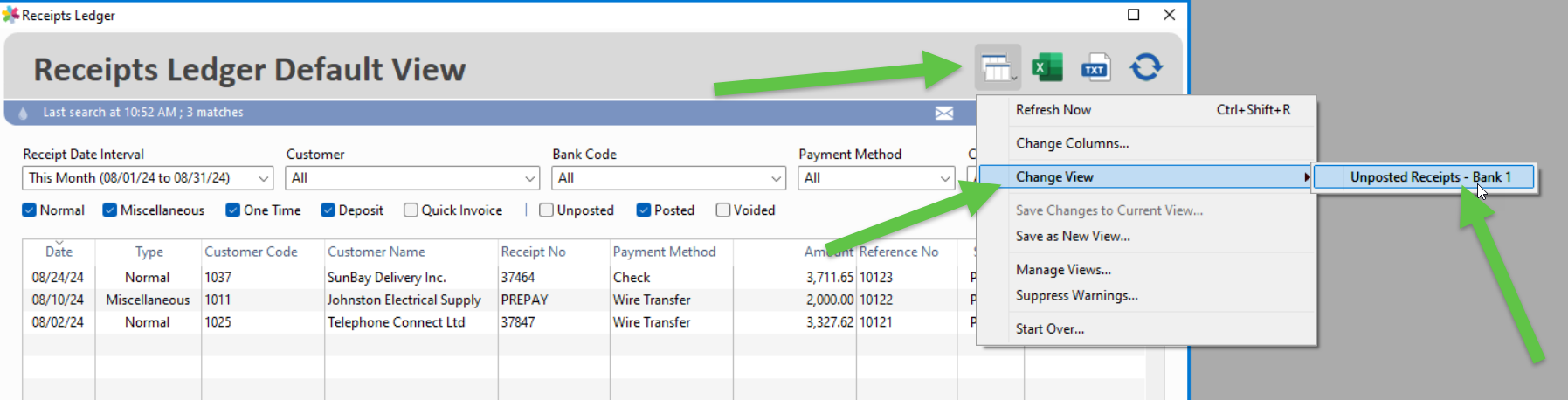This screenshot has height=400, width=1568.
Task: Toggle the Normal checkbox
Action: pos(29,210)
